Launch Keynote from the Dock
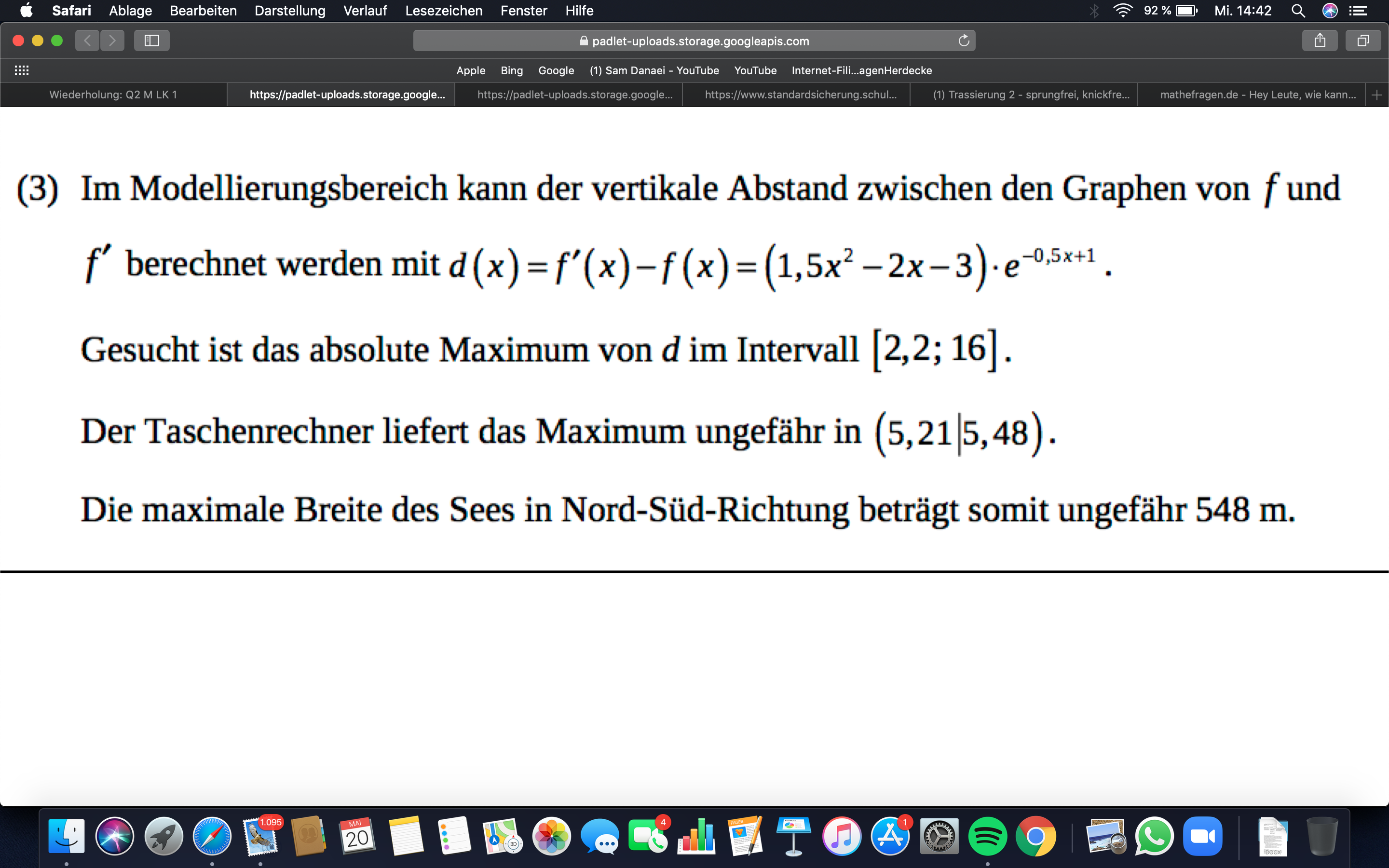This screenshot has height=868, width=1389. pyautogui.click(x=794, y=836)
